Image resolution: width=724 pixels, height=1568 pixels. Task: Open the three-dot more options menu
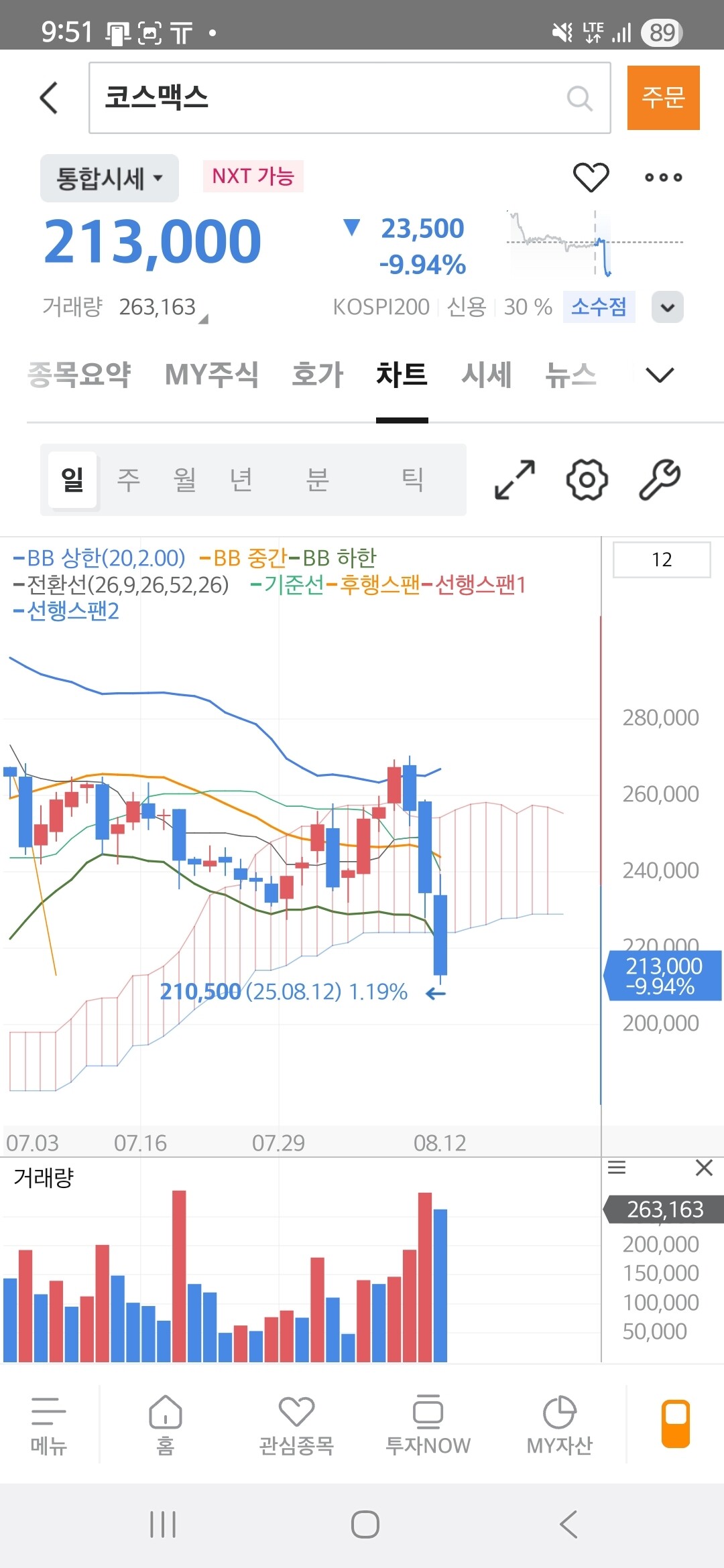(x=663, y=178)
